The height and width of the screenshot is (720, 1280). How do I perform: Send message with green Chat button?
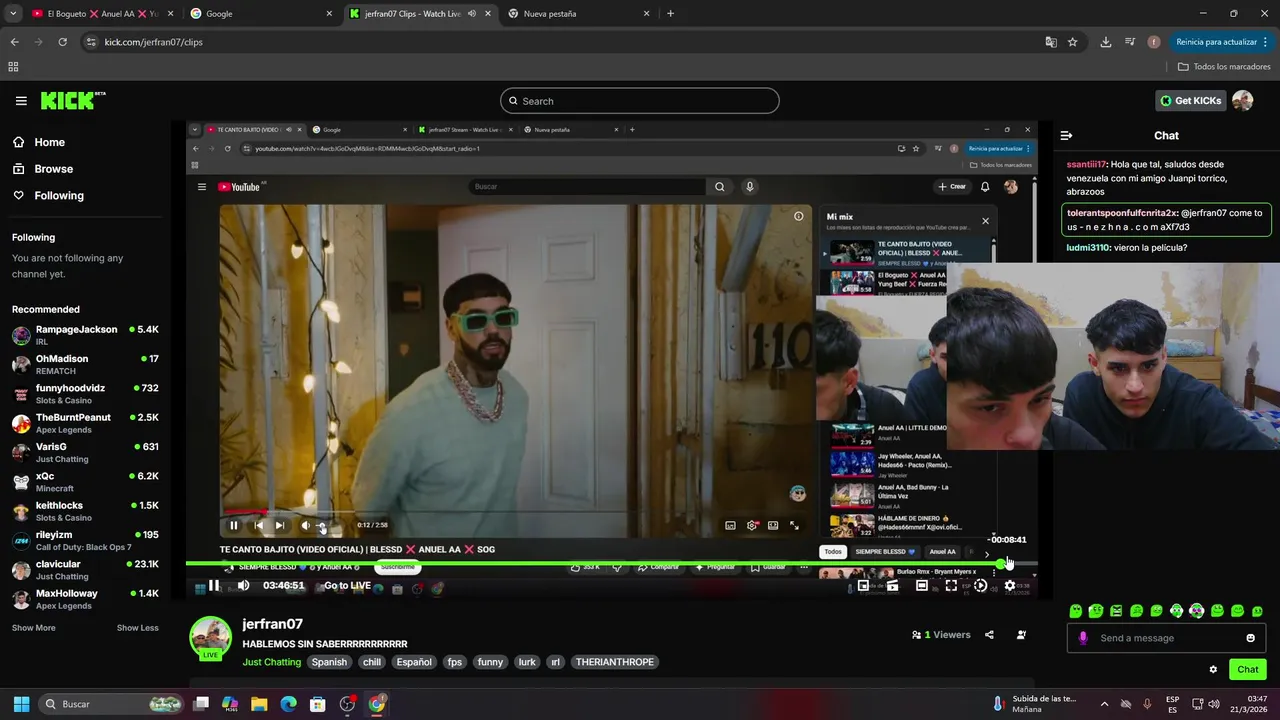tap(1248, 670)
